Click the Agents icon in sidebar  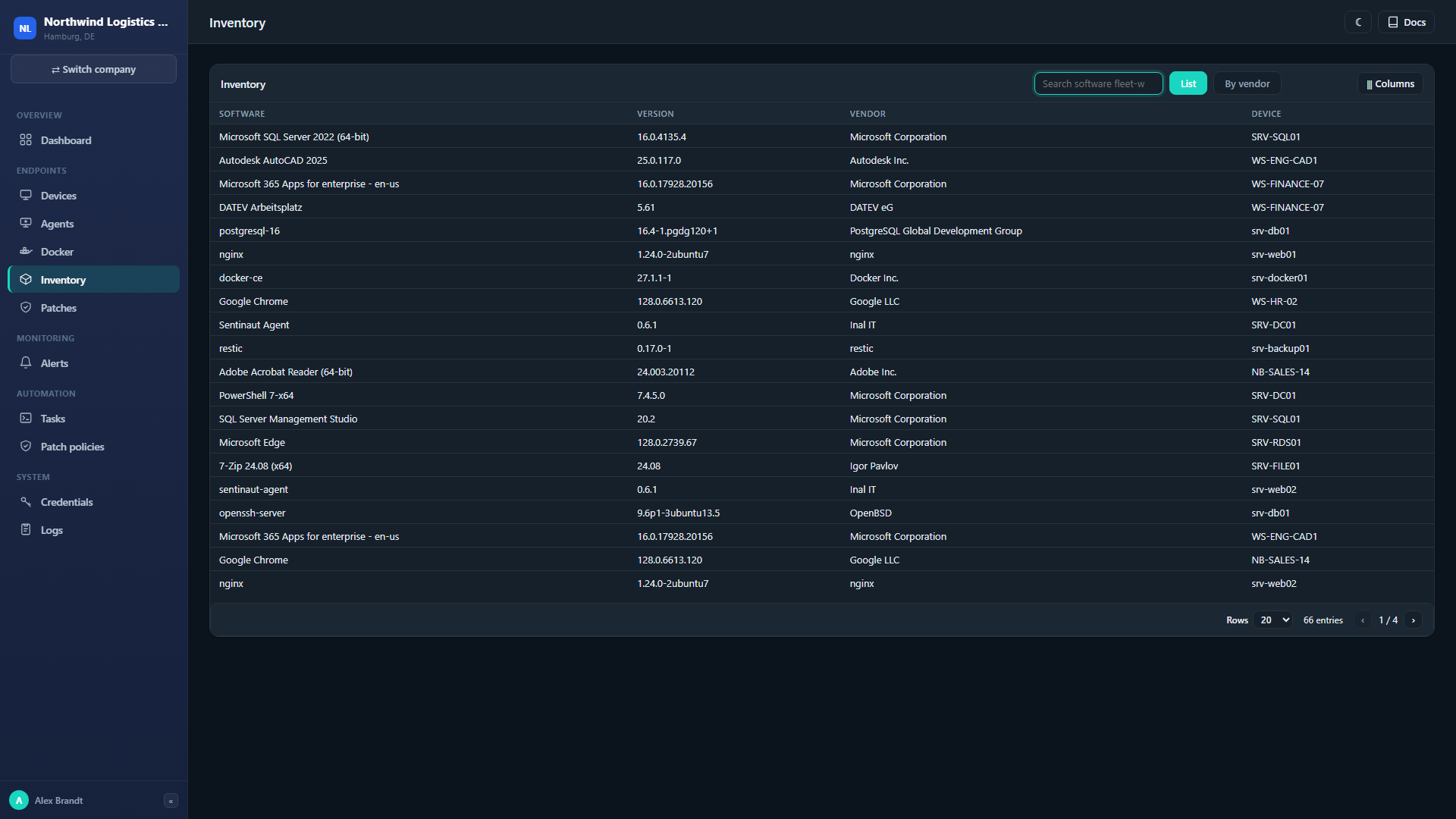click(x=26, y=224)
